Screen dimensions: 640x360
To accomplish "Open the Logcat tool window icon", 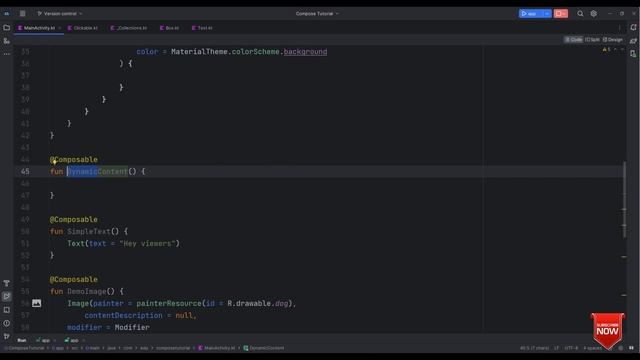I will coord(7,310).
